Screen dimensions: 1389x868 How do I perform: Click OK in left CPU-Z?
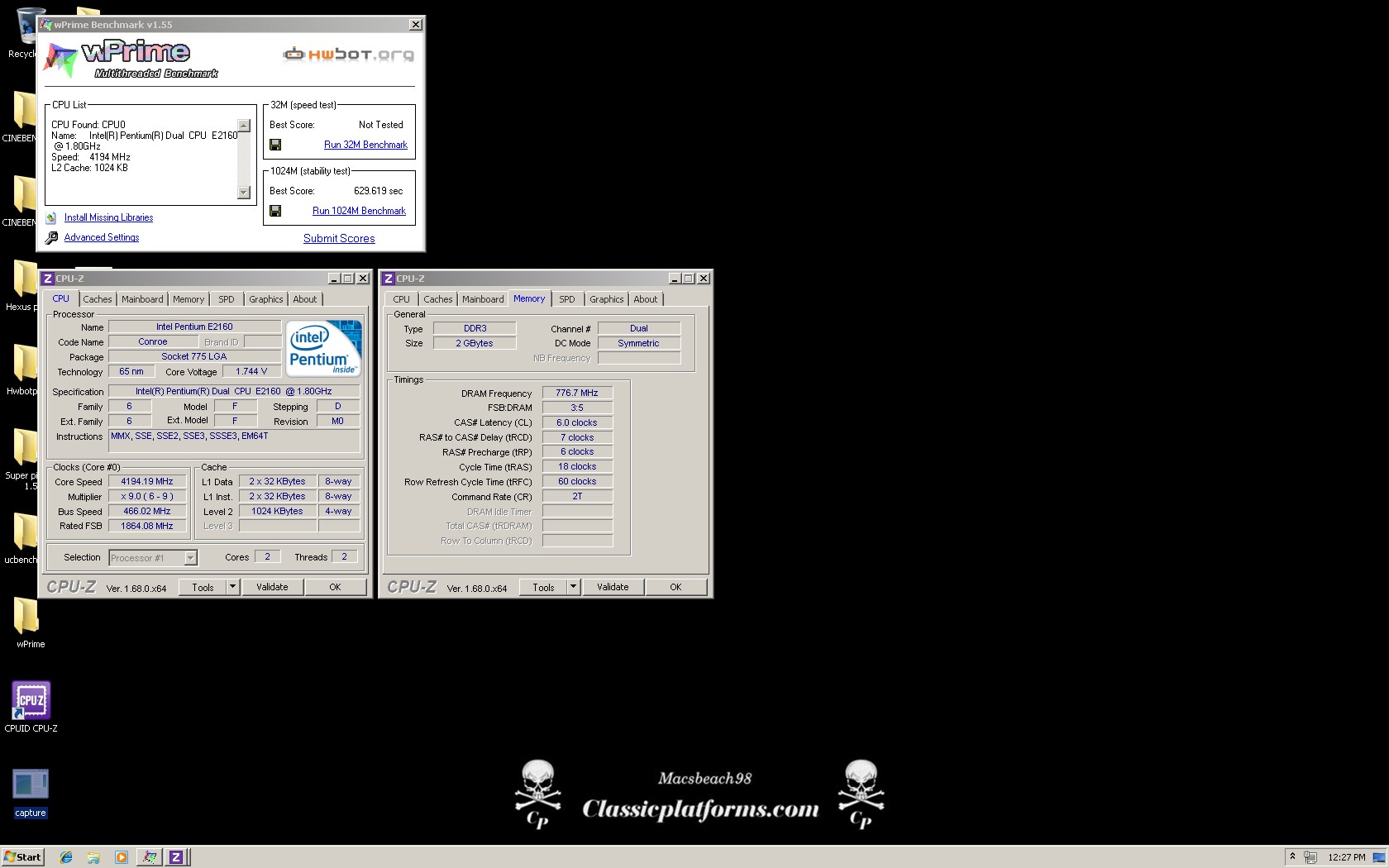click(335, 587)
